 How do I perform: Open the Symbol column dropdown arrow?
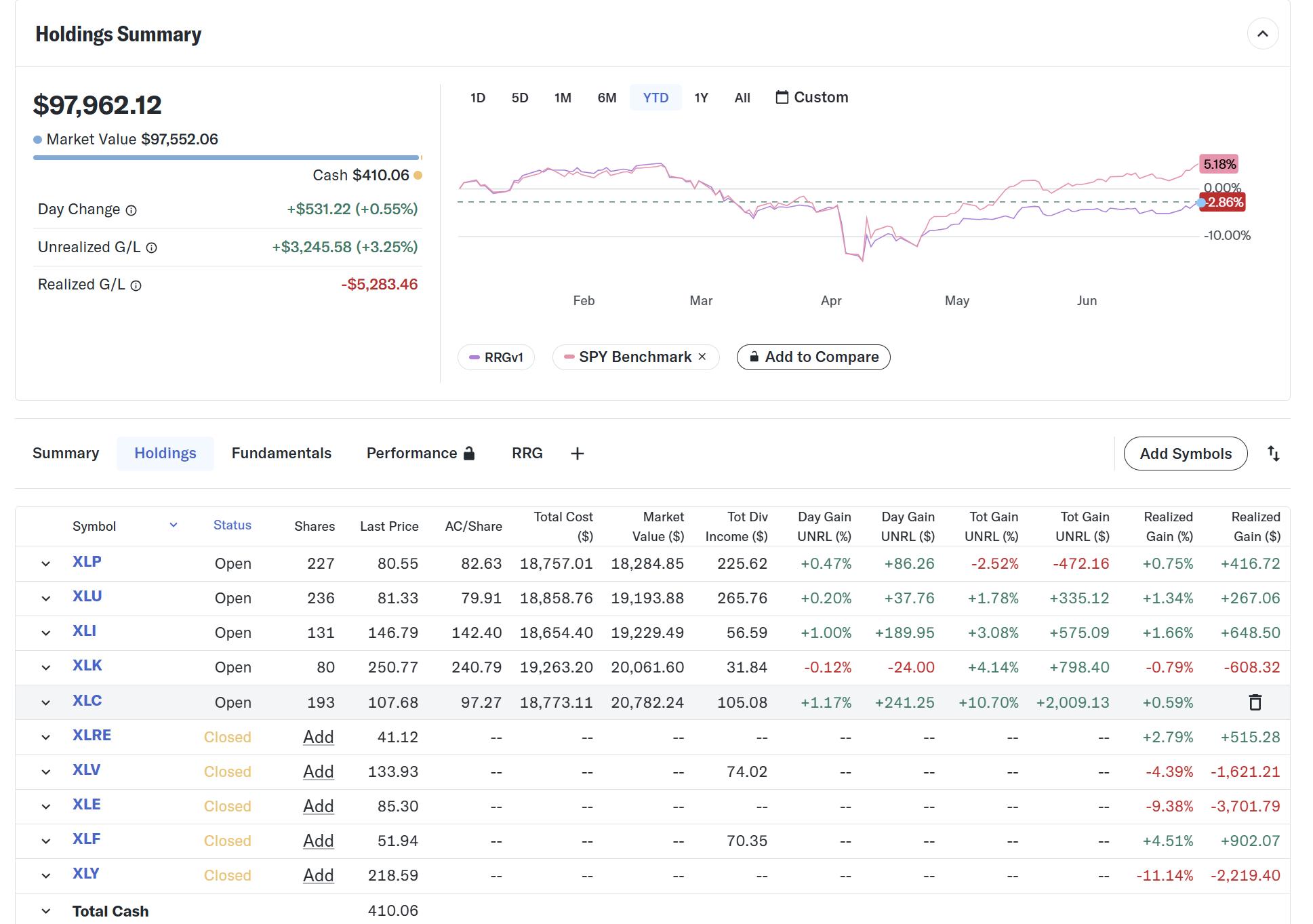pyautogui.click(x=174, y=525)
